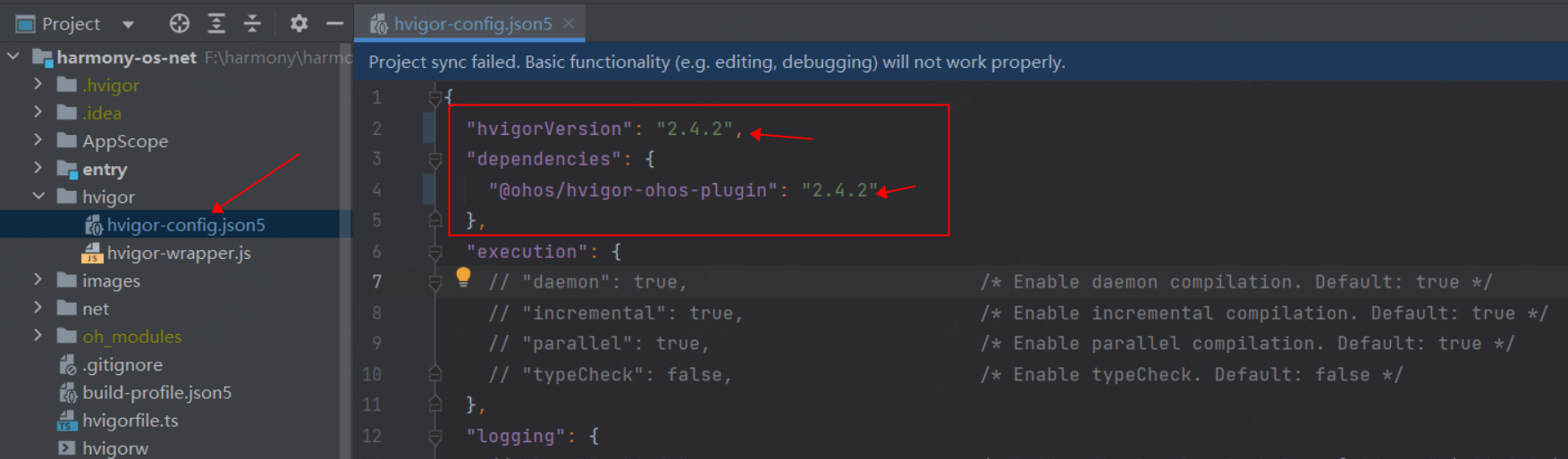Click the harmony-os-net project root
The width and height of the screenshot is (1568, 459).
tap(126, 57)
